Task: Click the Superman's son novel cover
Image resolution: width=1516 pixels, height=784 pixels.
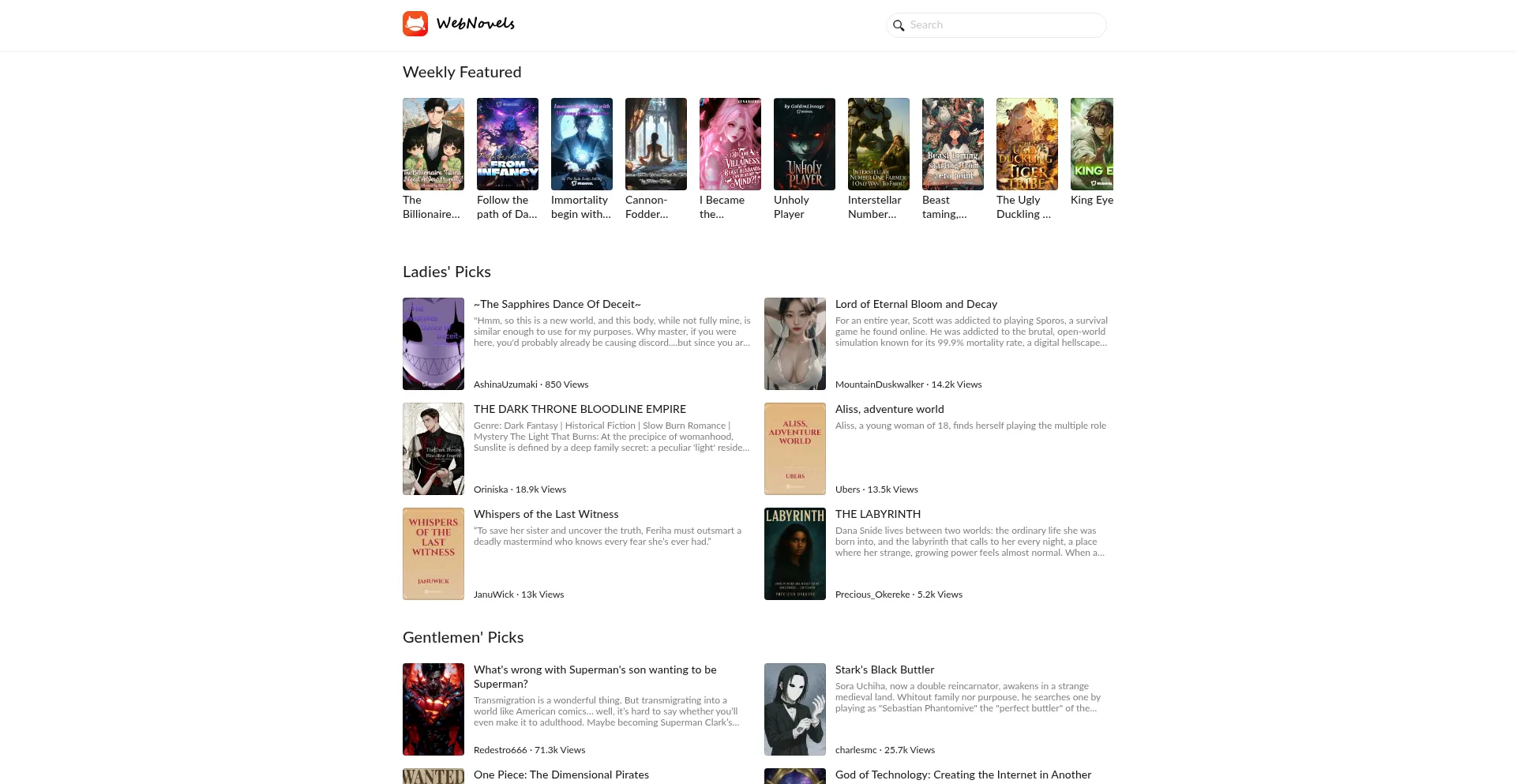Action: (433, 709)
